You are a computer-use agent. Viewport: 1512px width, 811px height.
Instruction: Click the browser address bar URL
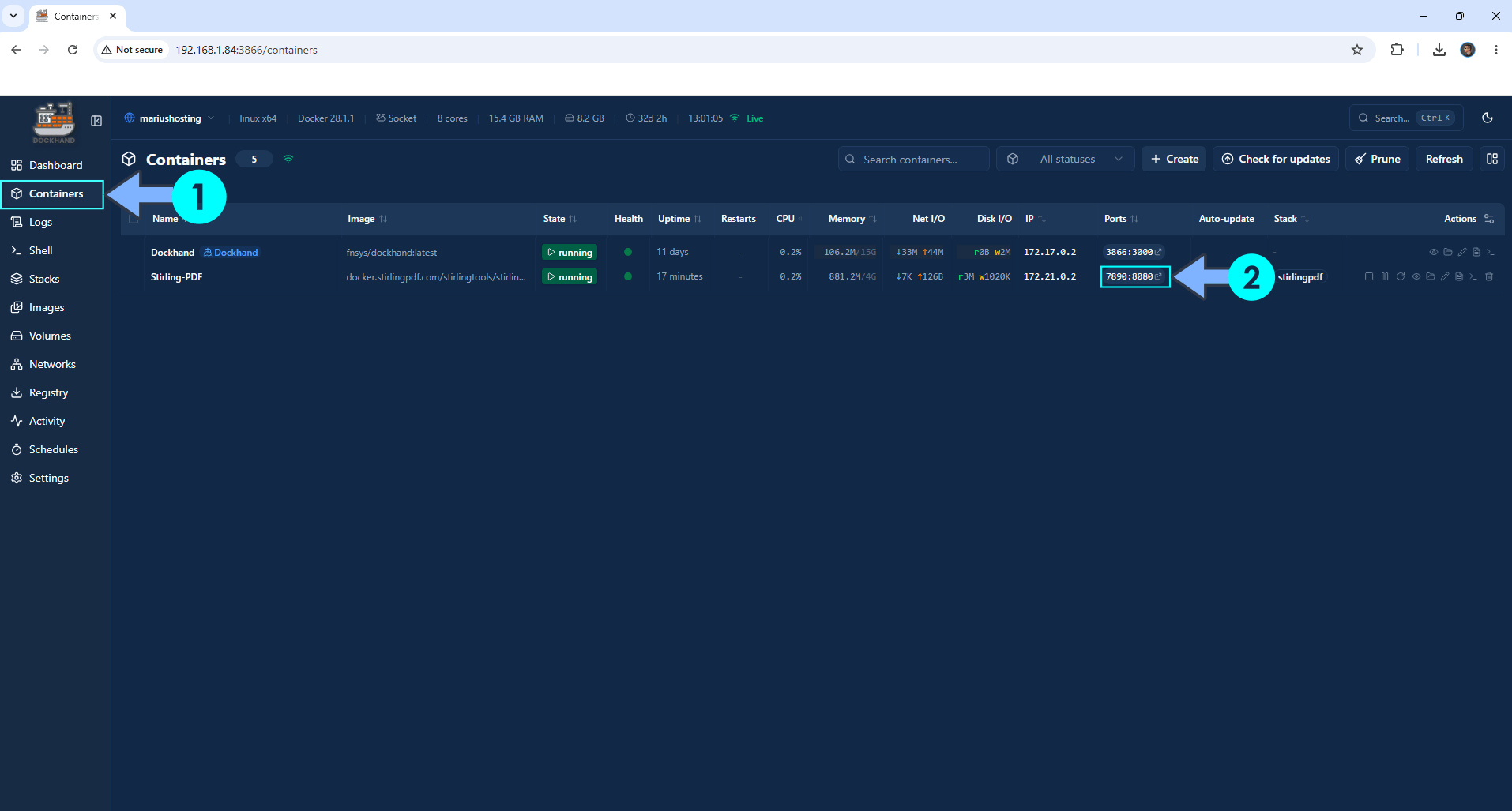tap(246, 50)
